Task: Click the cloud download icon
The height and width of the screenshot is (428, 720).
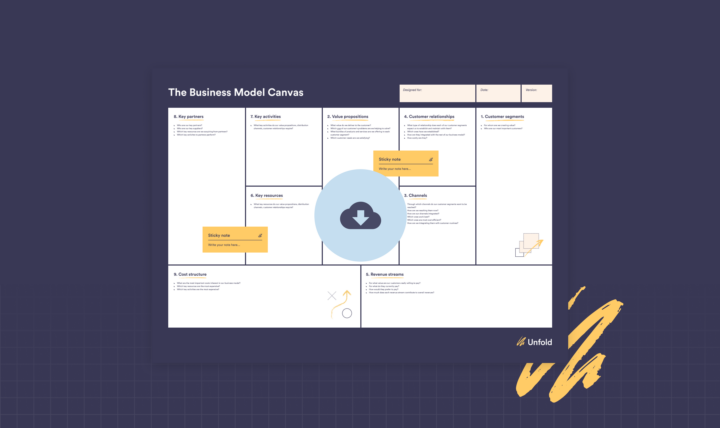Action: point(360,215)
